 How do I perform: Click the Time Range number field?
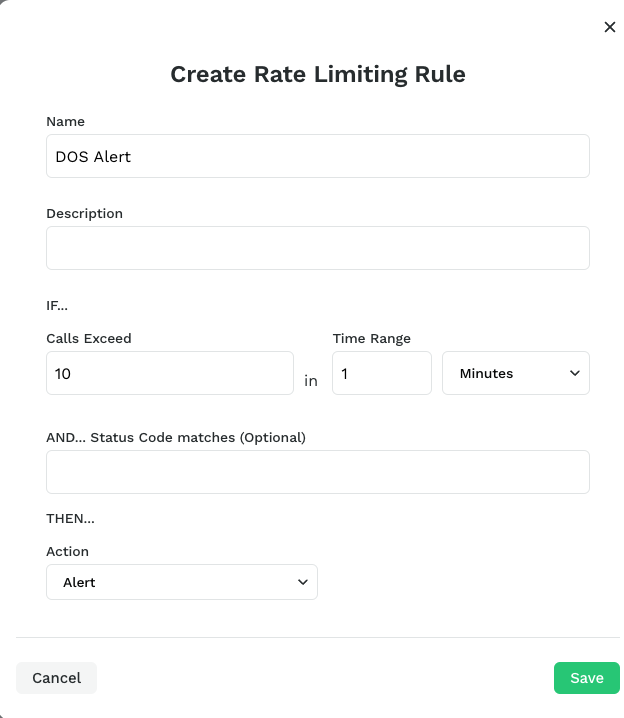tap(382, 373)
